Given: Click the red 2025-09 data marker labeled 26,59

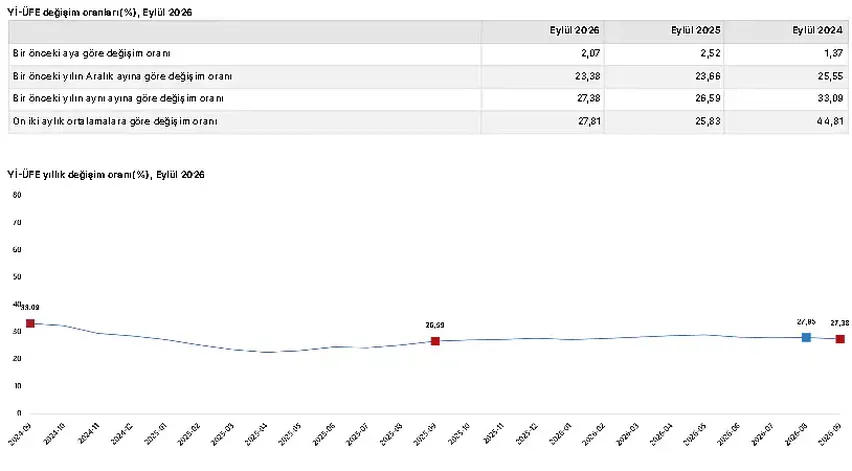Looking at the screenshot, I should pos(435,341).
